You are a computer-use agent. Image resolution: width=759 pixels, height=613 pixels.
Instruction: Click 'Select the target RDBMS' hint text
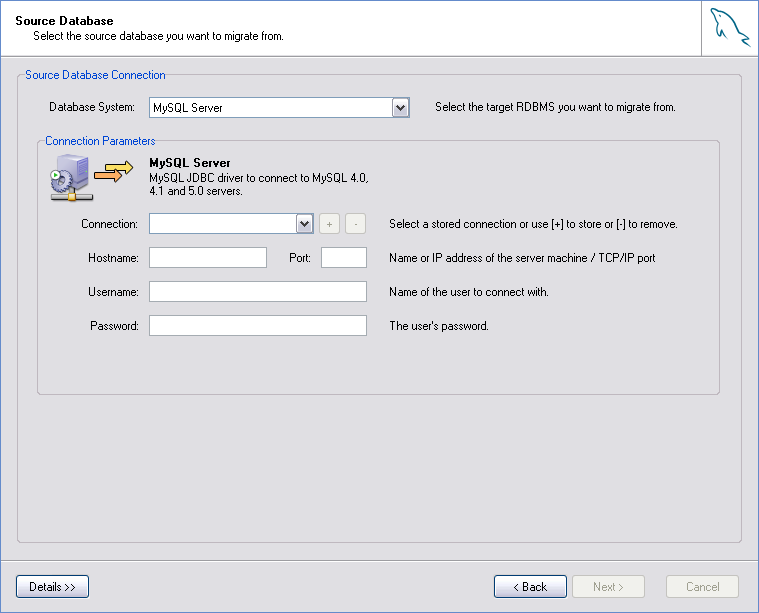tap(555, 107)
